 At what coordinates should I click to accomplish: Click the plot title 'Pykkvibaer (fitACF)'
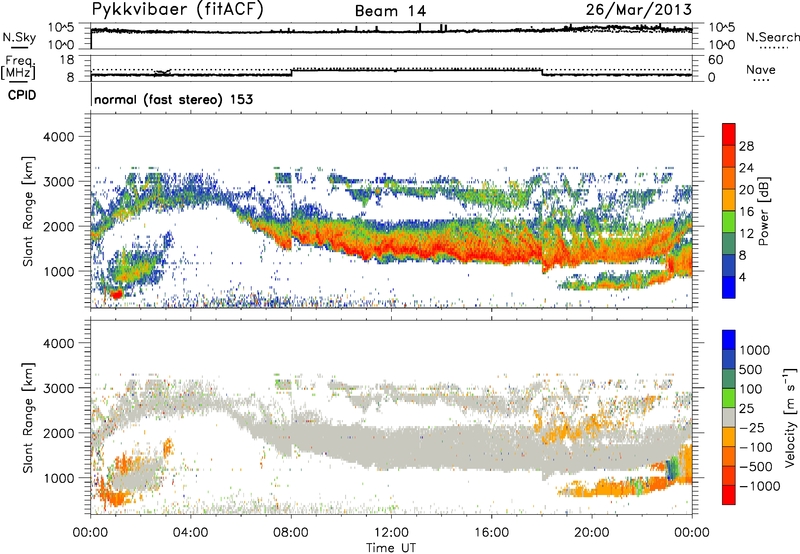[x=177, y=10]
